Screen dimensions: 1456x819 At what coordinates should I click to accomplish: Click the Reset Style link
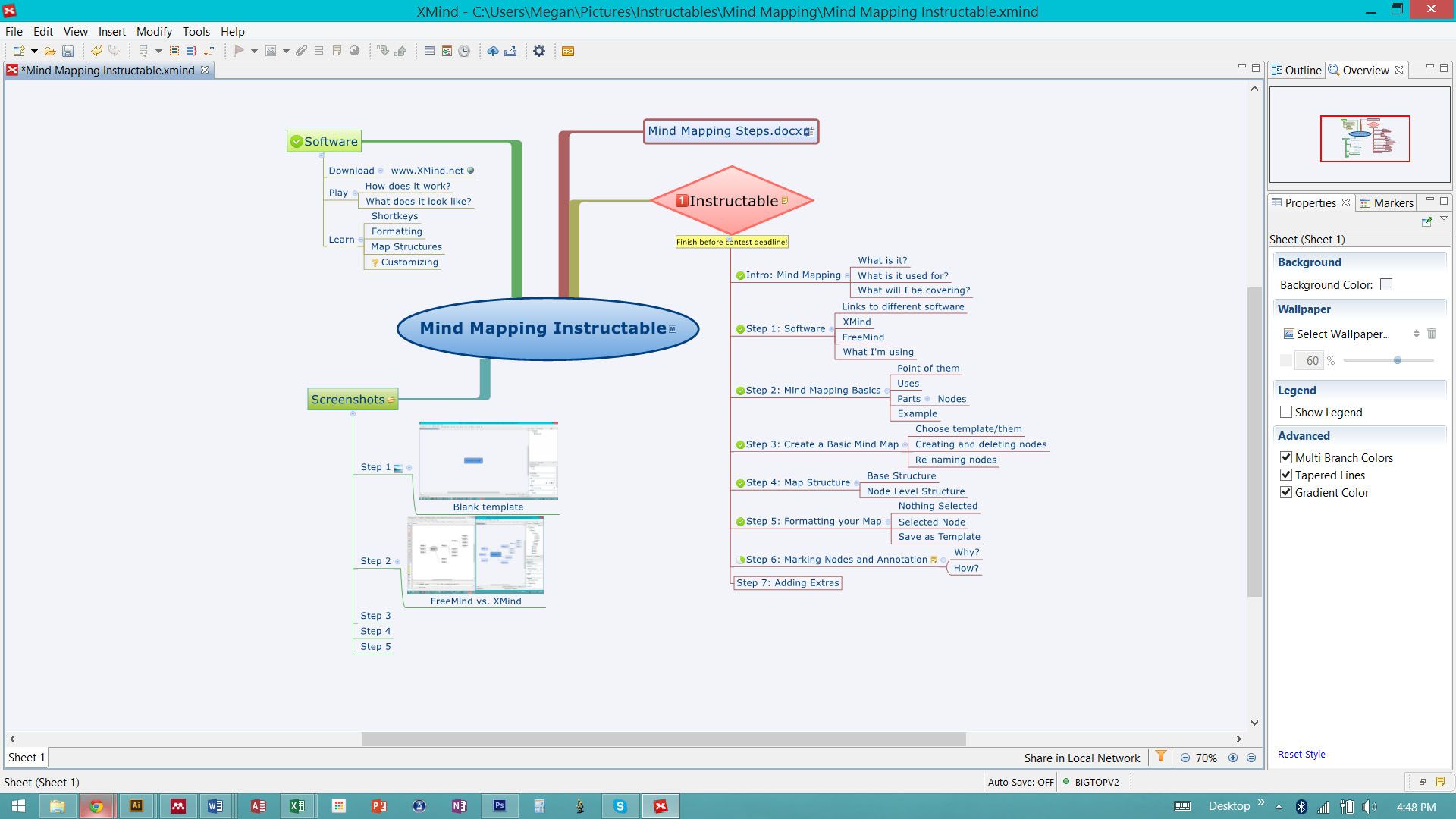(1301, 754)
